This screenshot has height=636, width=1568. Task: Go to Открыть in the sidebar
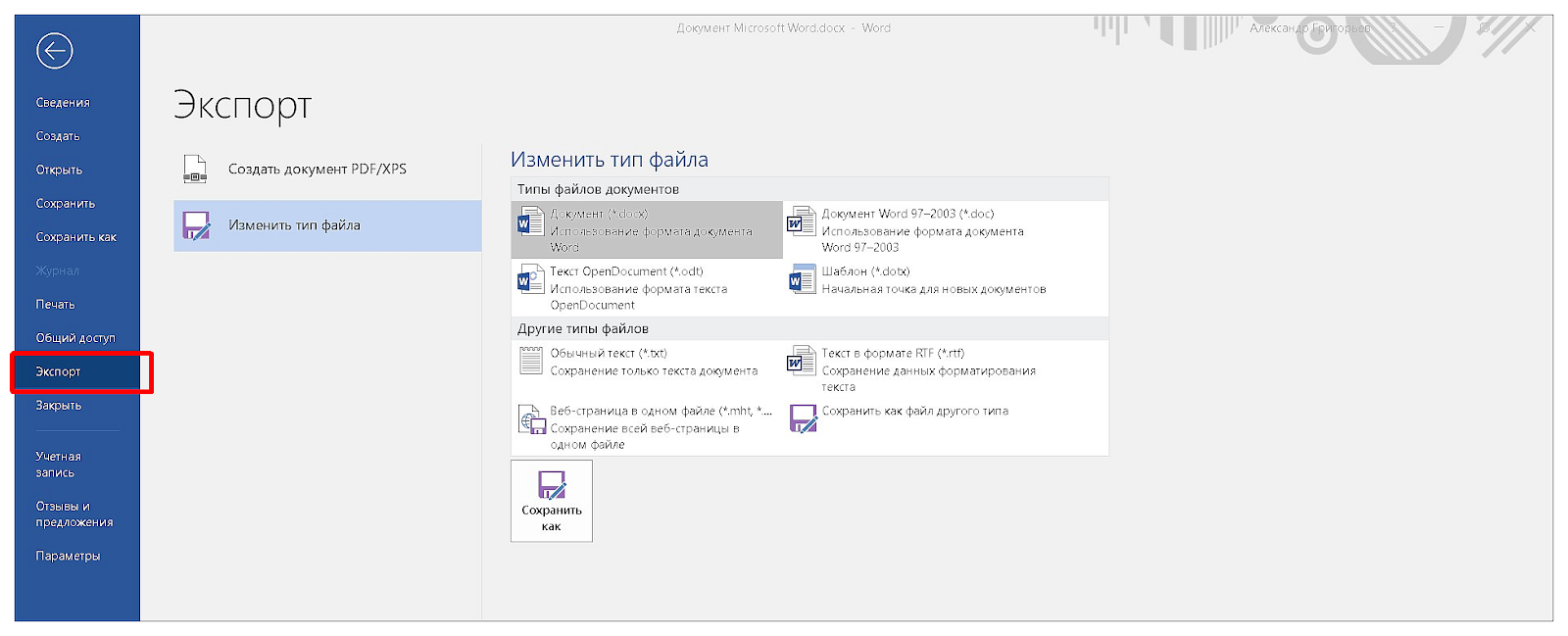[59, 170]
